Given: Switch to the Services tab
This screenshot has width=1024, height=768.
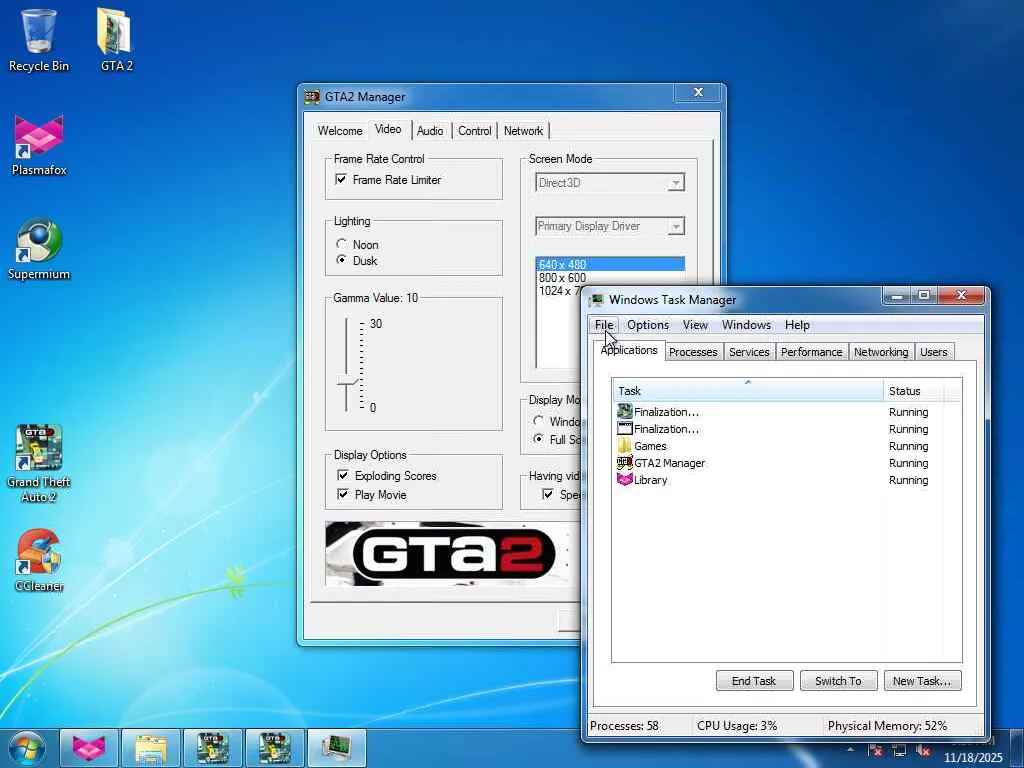Looking at the screenshot, I should coord(749,352).
